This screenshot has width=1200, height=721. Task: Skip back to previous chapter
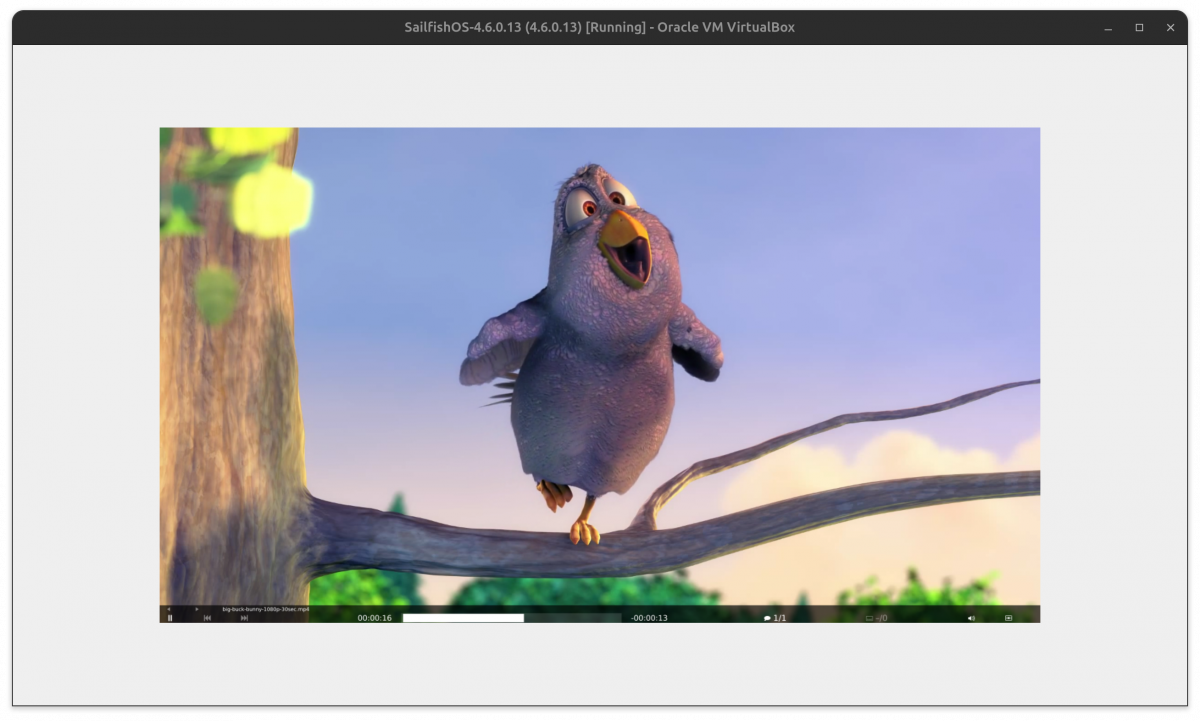pyautogui.click(x=207, y=618)
